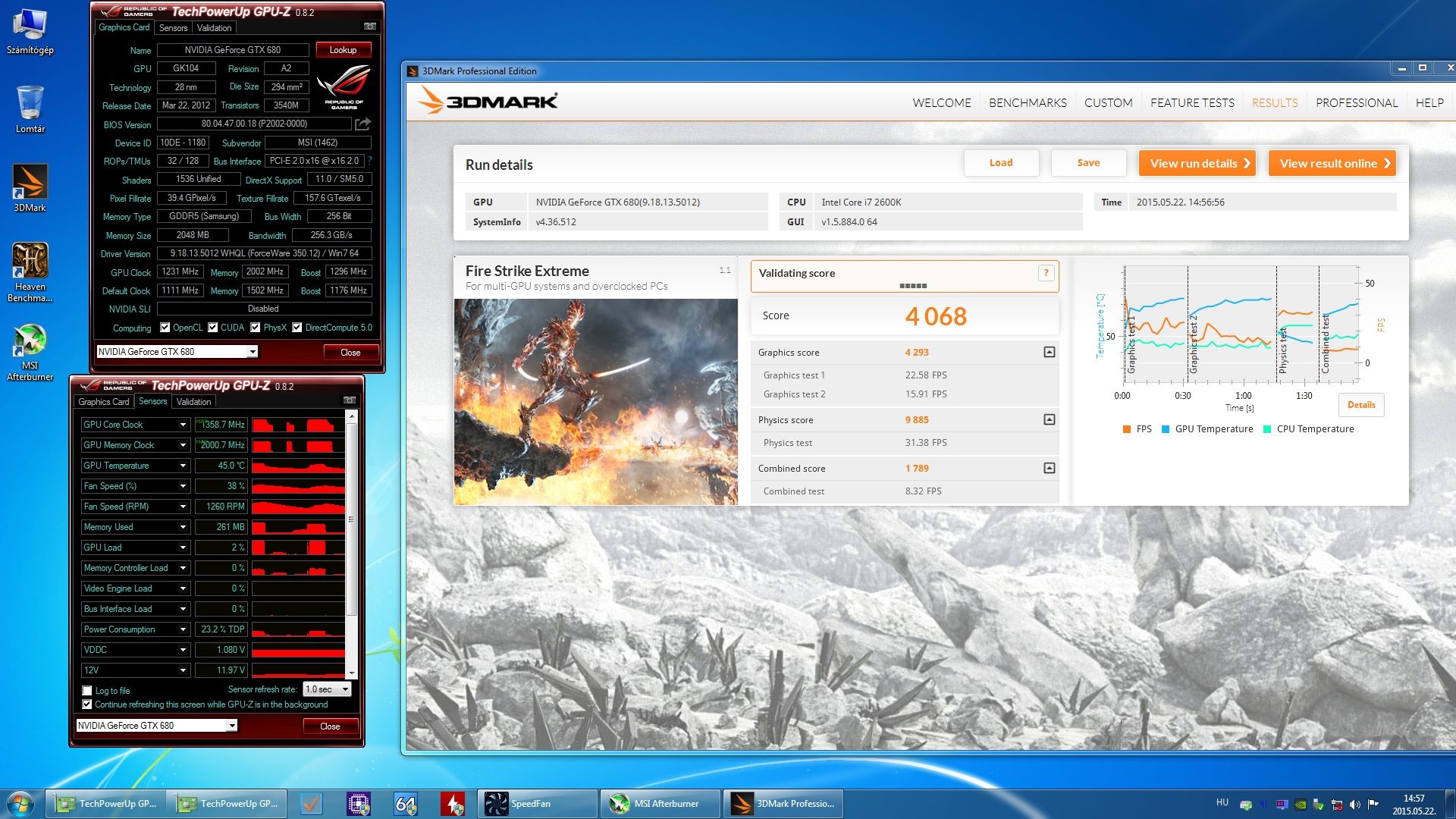Image resolution: width=1456 pixels, height=819 pixels.
Task: Click the Validating score help question icon
Action: tap(1046, 273)
